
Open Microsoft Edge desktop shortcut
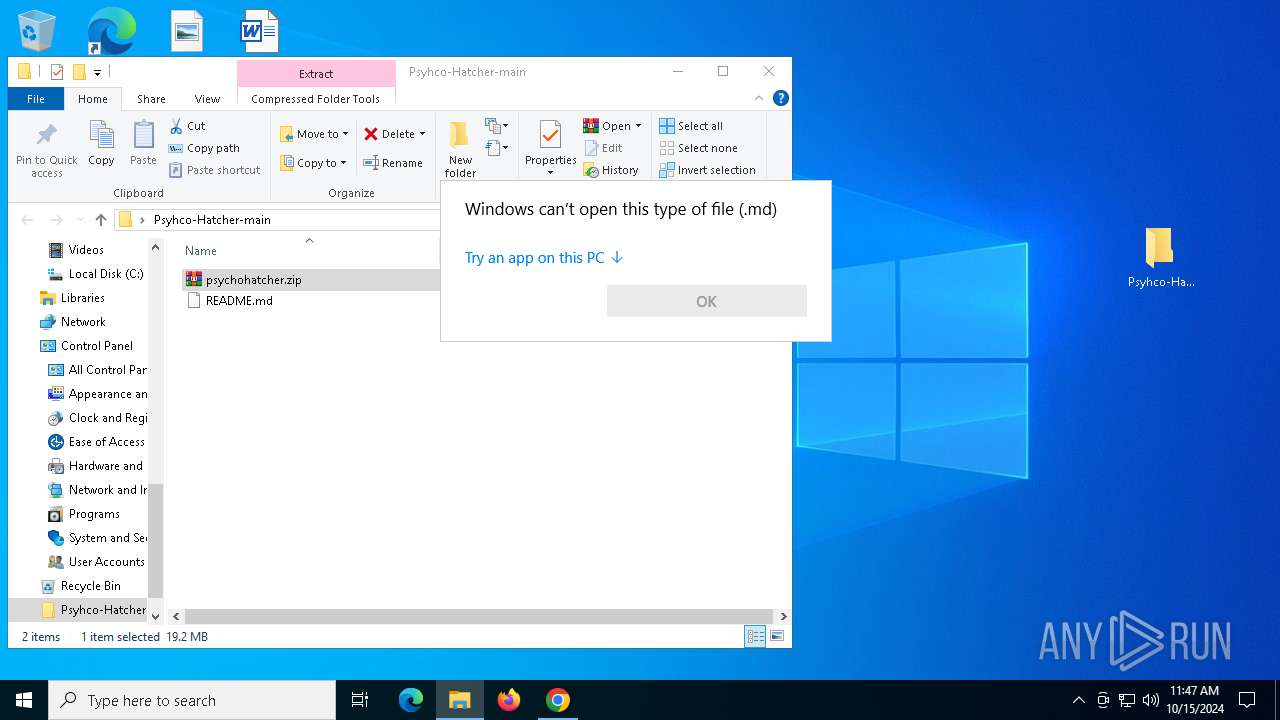[x=111, y=31]
